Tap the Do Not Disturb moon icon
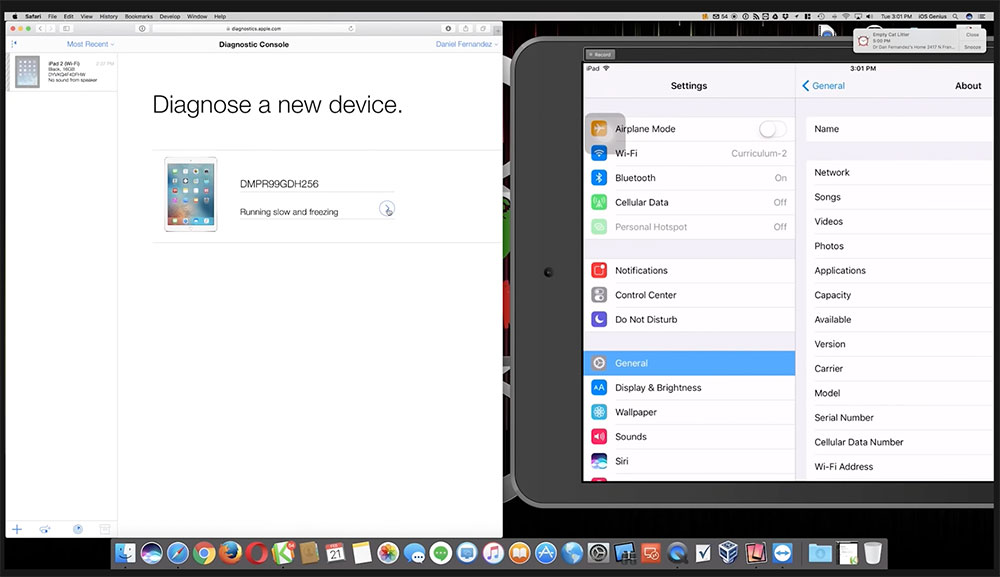Viewport: 1000px width, 577px height. coord(599,319)
